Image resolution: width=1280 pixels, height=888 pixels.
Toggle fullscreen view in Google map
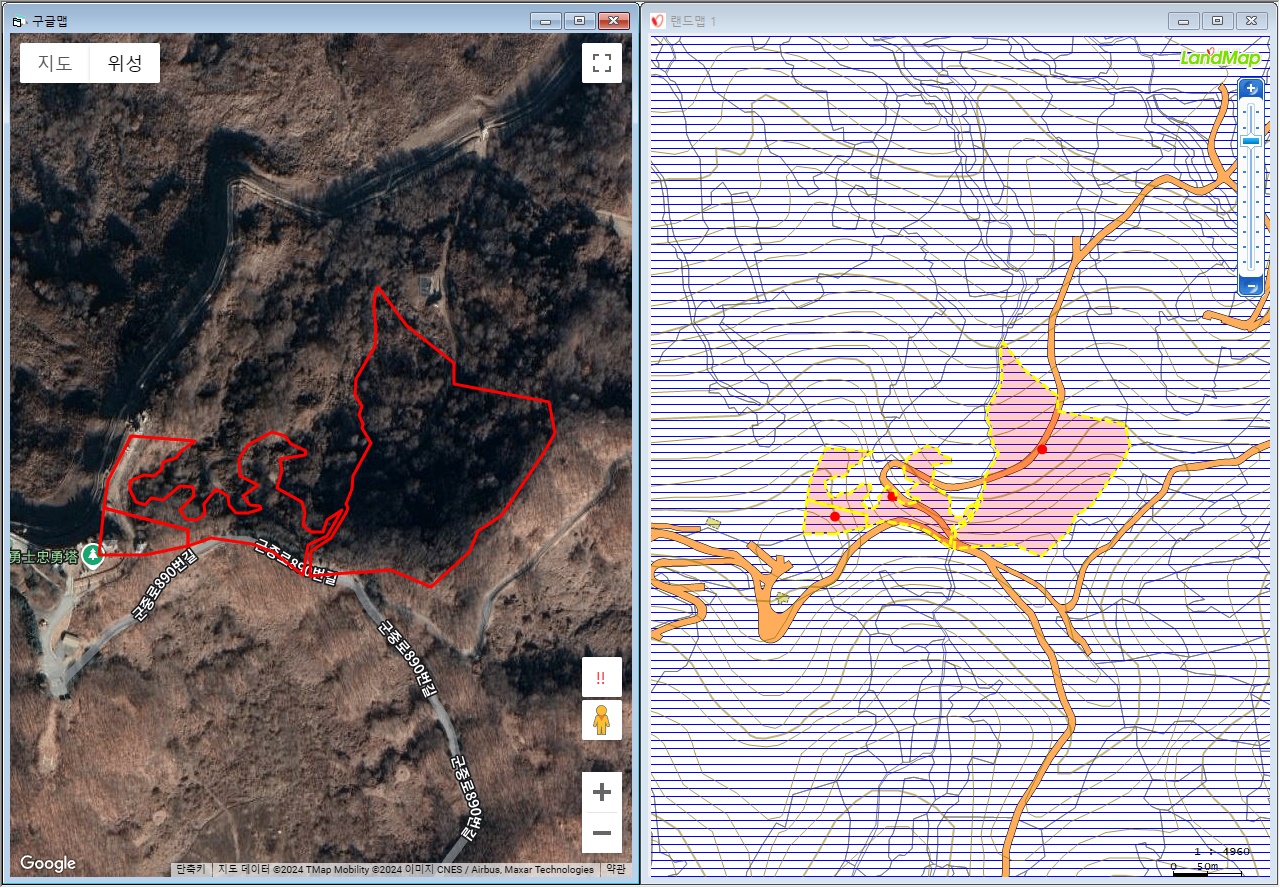click(602, 63)
